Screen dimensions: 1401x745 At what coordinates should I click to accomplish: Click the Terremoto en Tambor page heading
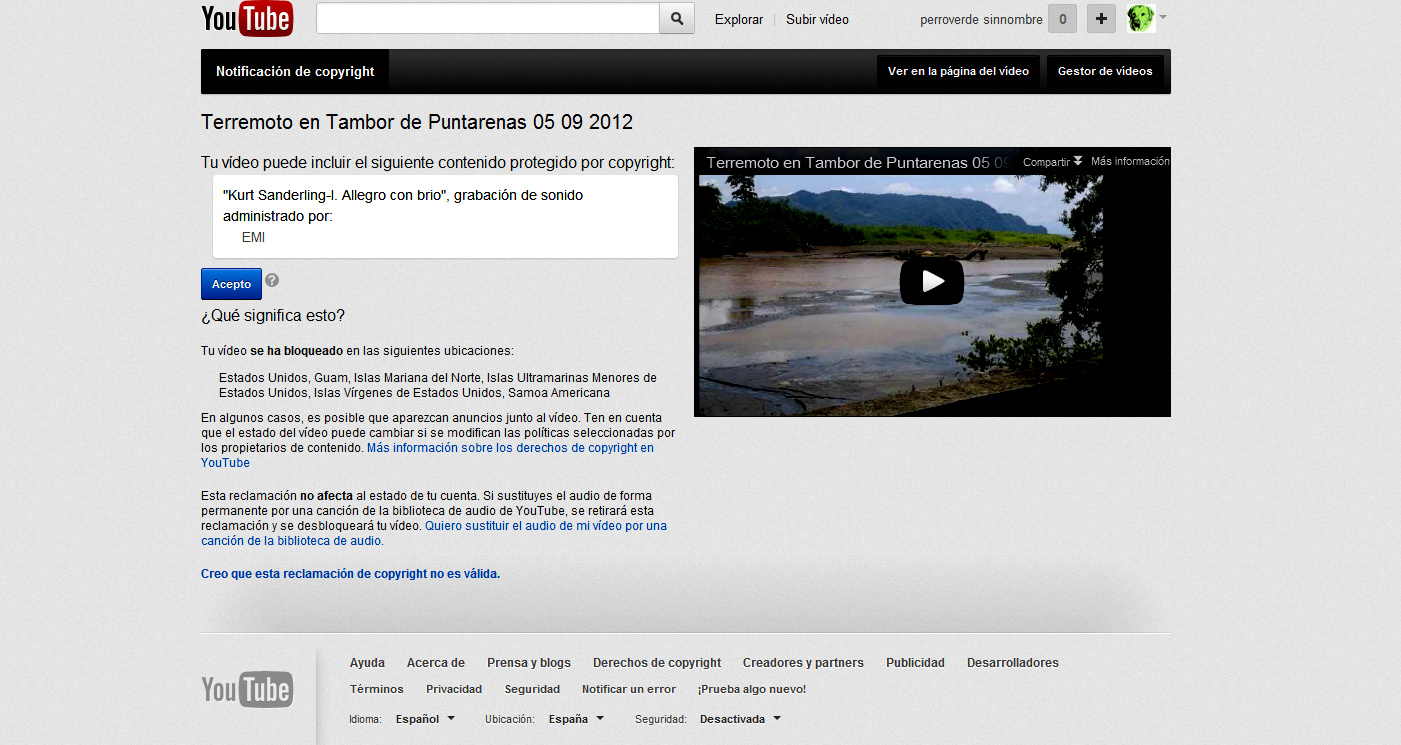[x=417, y=122]
